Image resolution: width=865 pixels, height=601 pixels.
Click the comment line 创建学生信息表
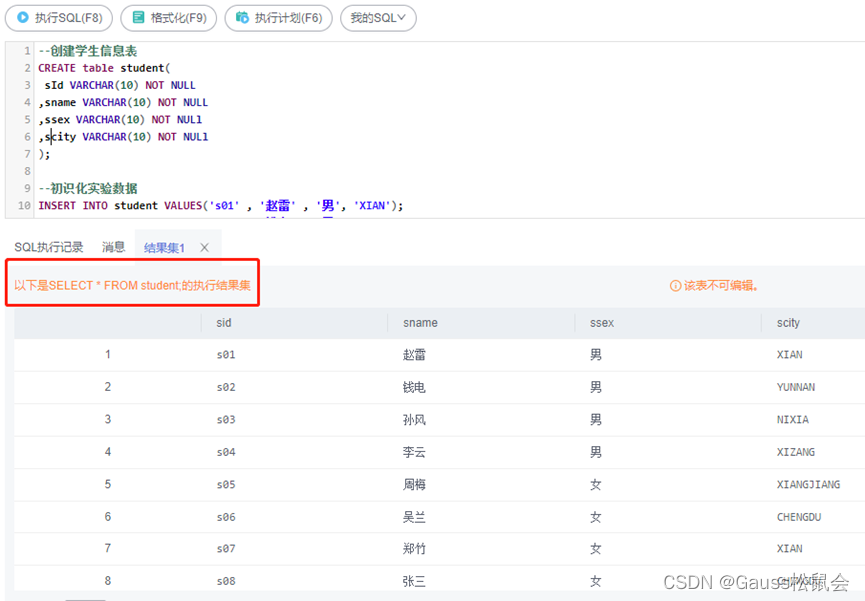pos(87,51)
